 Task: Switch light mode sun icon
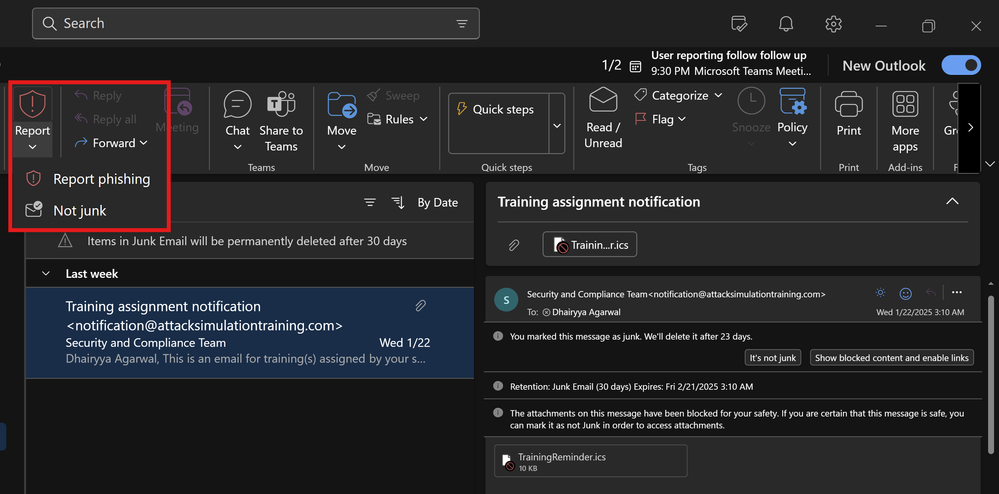(880, 293)
